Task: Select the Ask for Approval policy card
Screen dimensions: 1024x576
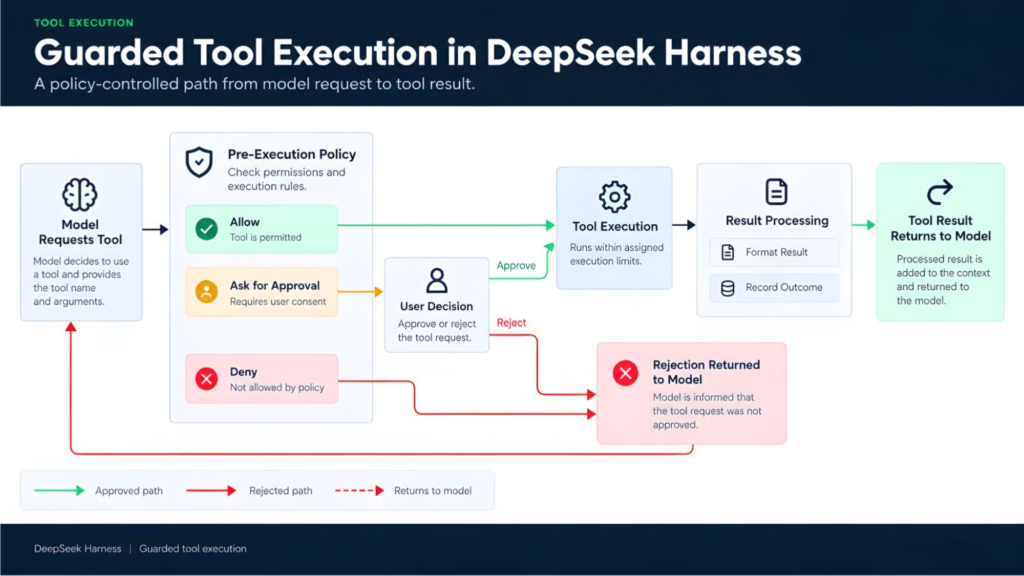Action: coord(261,292)
